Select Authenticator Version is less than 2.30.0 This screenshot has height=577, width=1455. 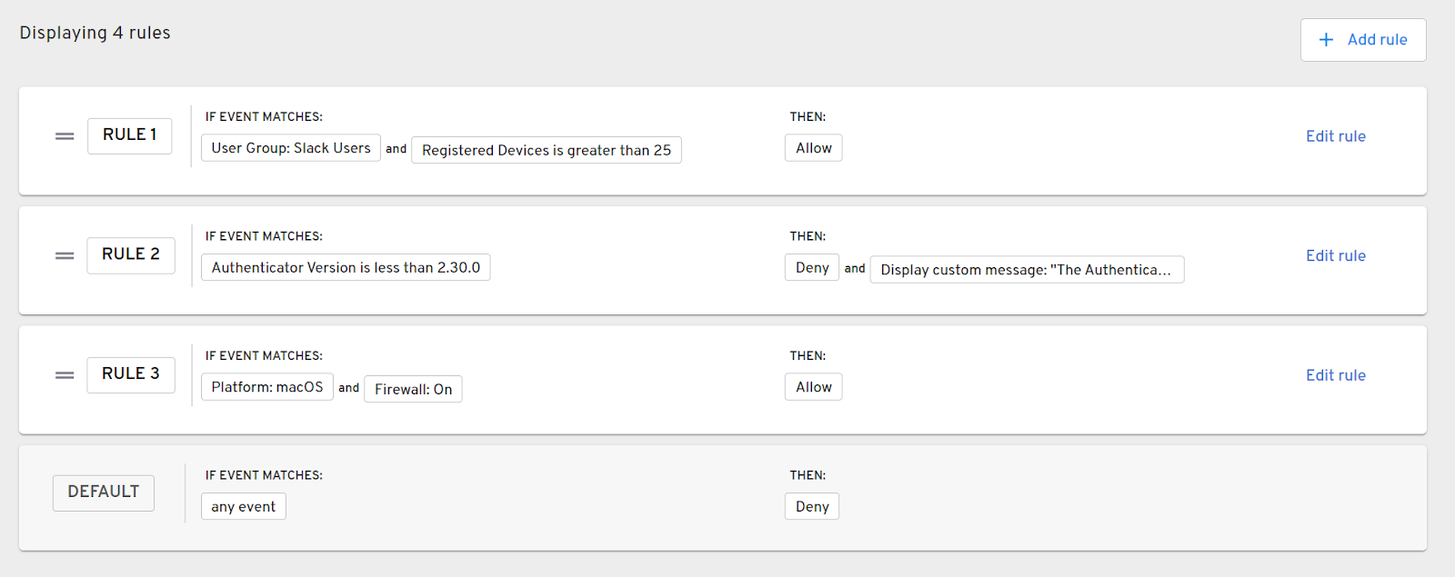coord(345,268)
